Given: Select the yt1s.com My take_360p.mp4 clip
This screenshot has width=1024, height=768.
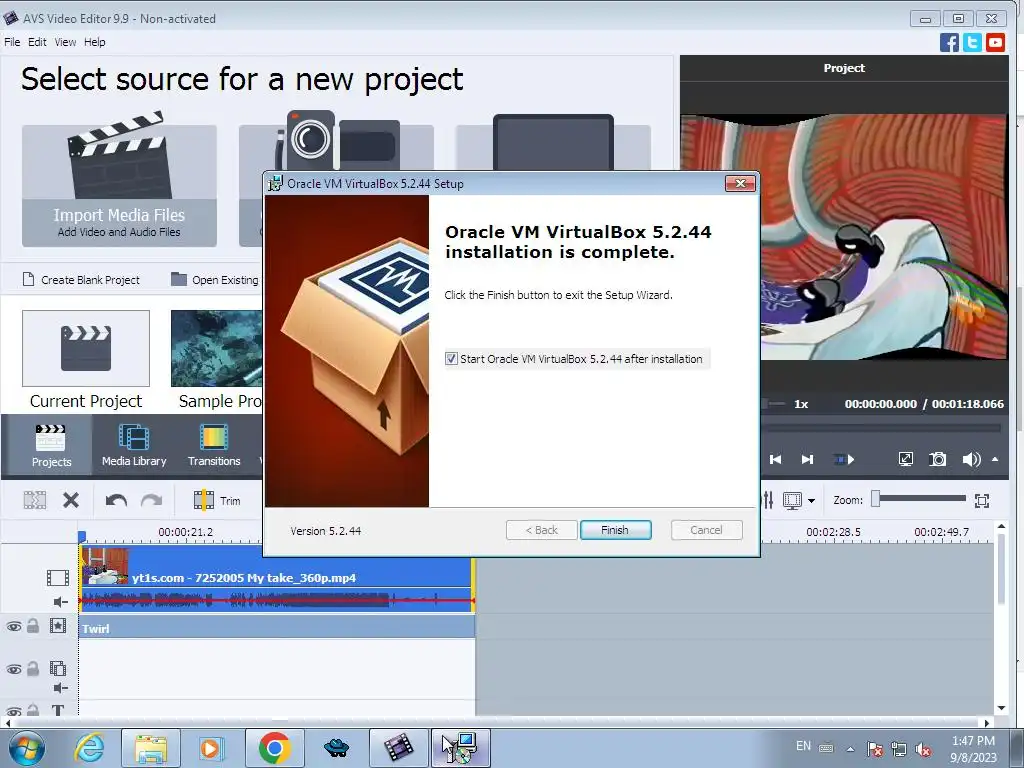Looking at the screenshot, I should coord(276,578).
